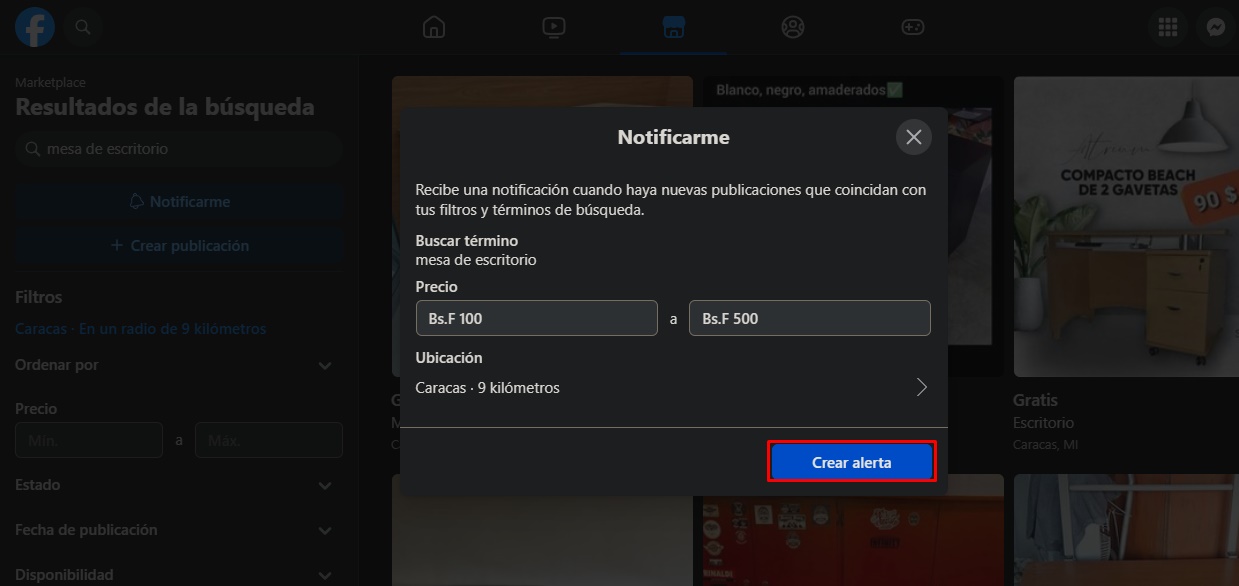Open the Gaming tab icon
Screen dimensions: 1239x586
913,27
